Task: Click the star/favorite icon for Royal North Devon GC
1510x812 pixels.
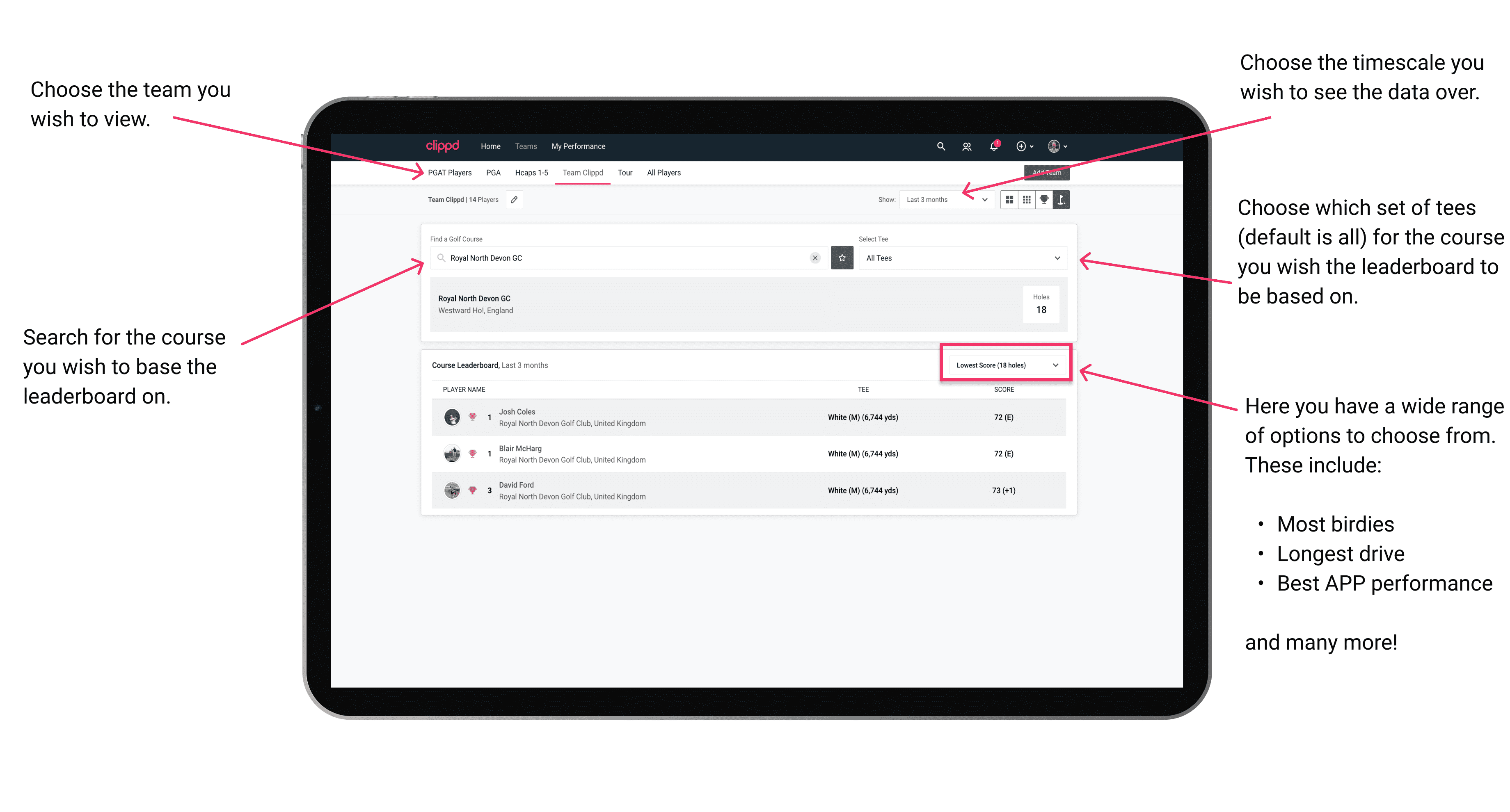Action: click(842, 258)
